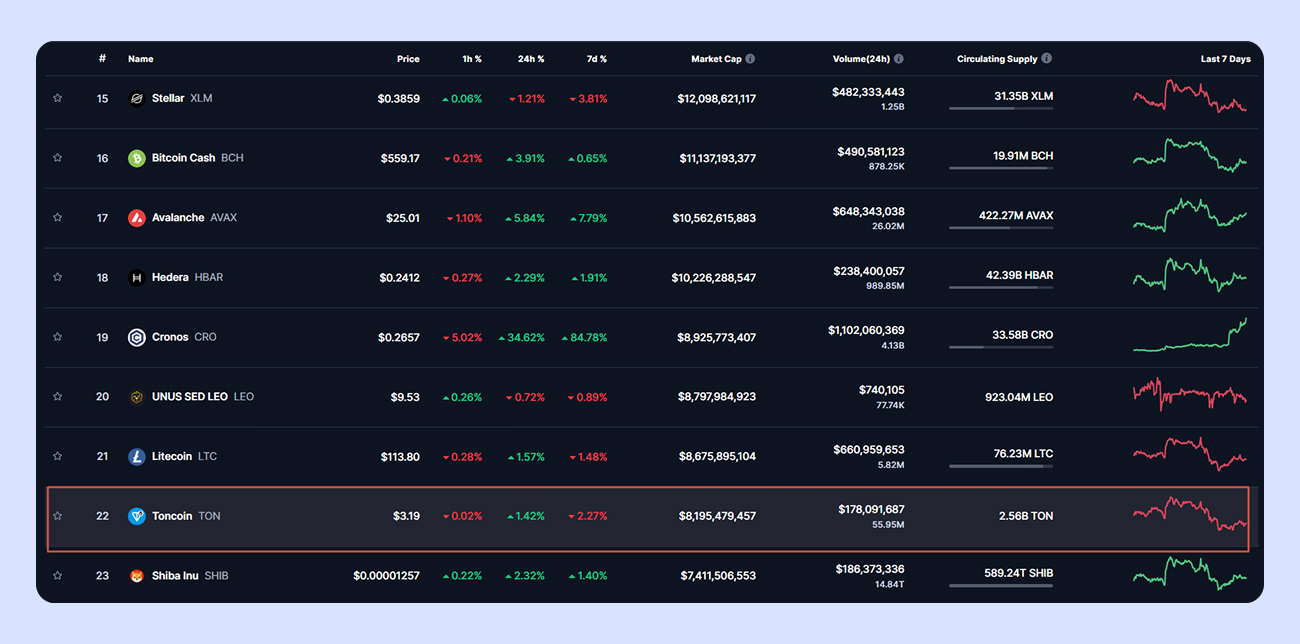The image size is (1300, 644).
Task: Sort by the 24h % column header
Action: tap(530, 59)
